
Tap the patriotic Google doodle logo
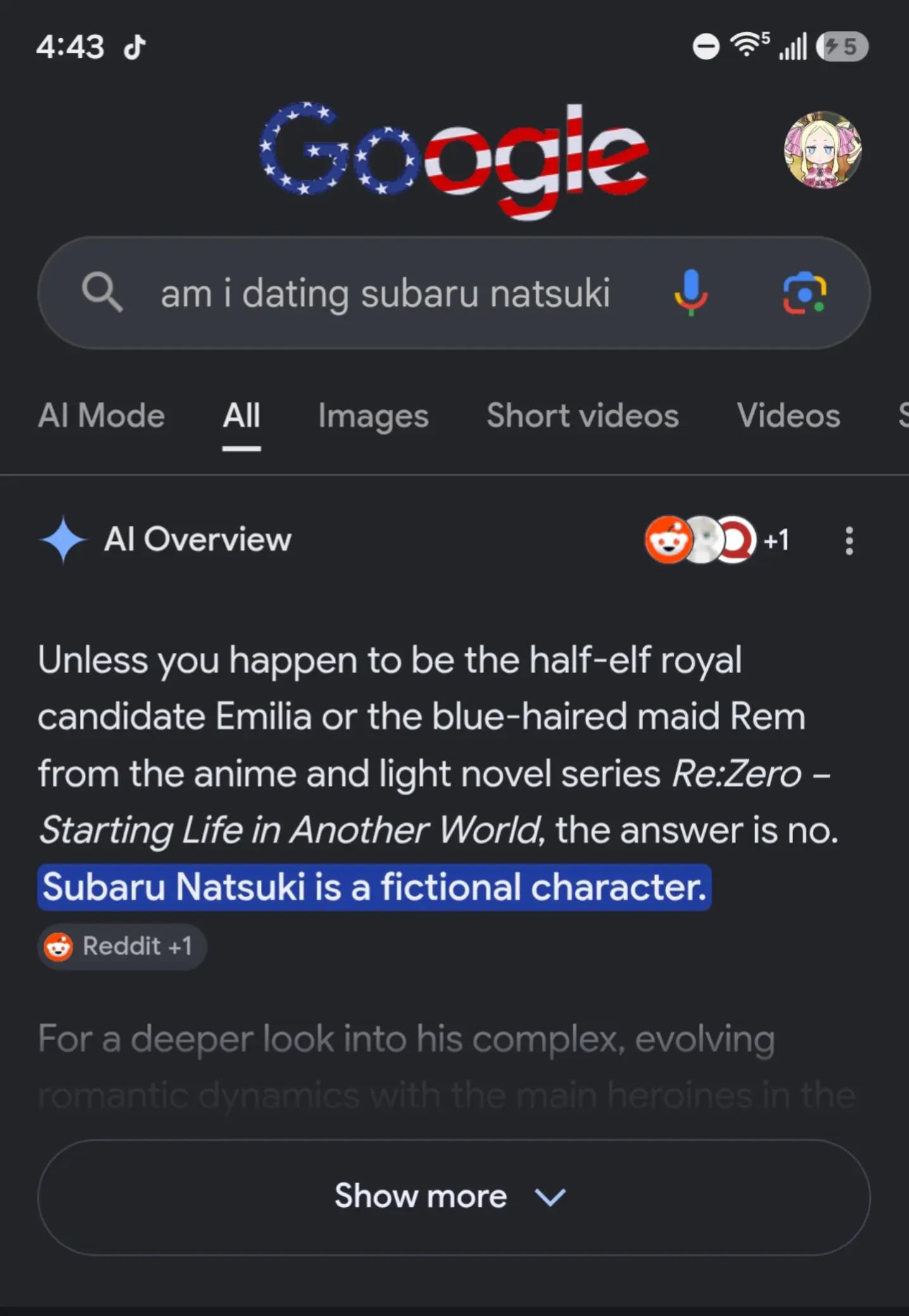(454, 160)
